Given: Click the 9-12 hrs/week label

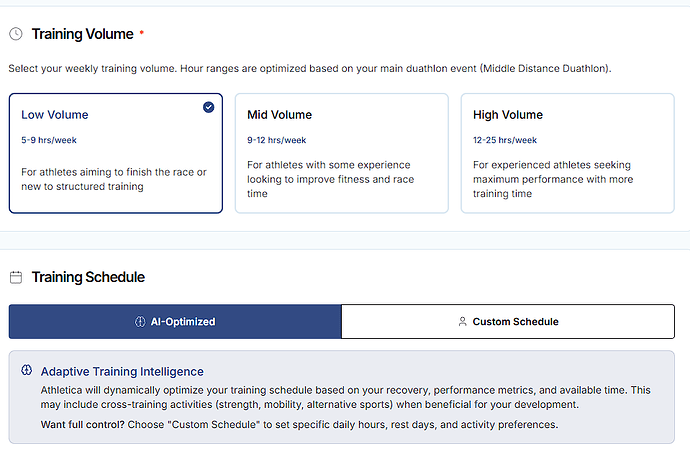Looking at the screenshot, I should click(277, 140).
